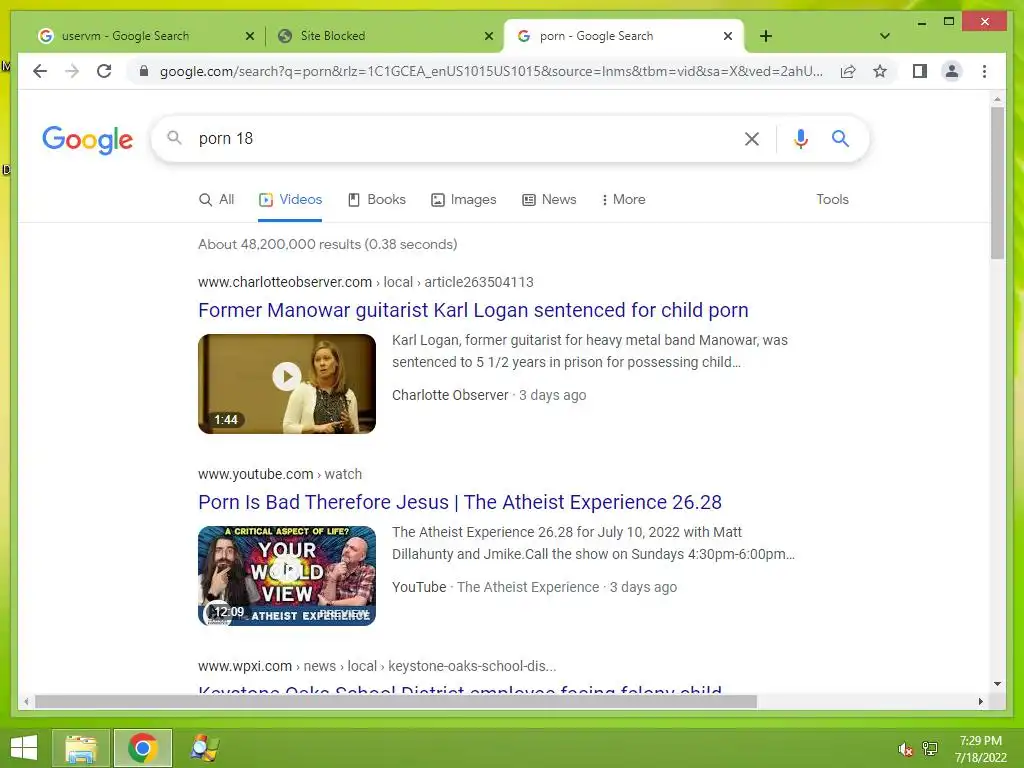Go back to the previous page

[x=40, y=71]
